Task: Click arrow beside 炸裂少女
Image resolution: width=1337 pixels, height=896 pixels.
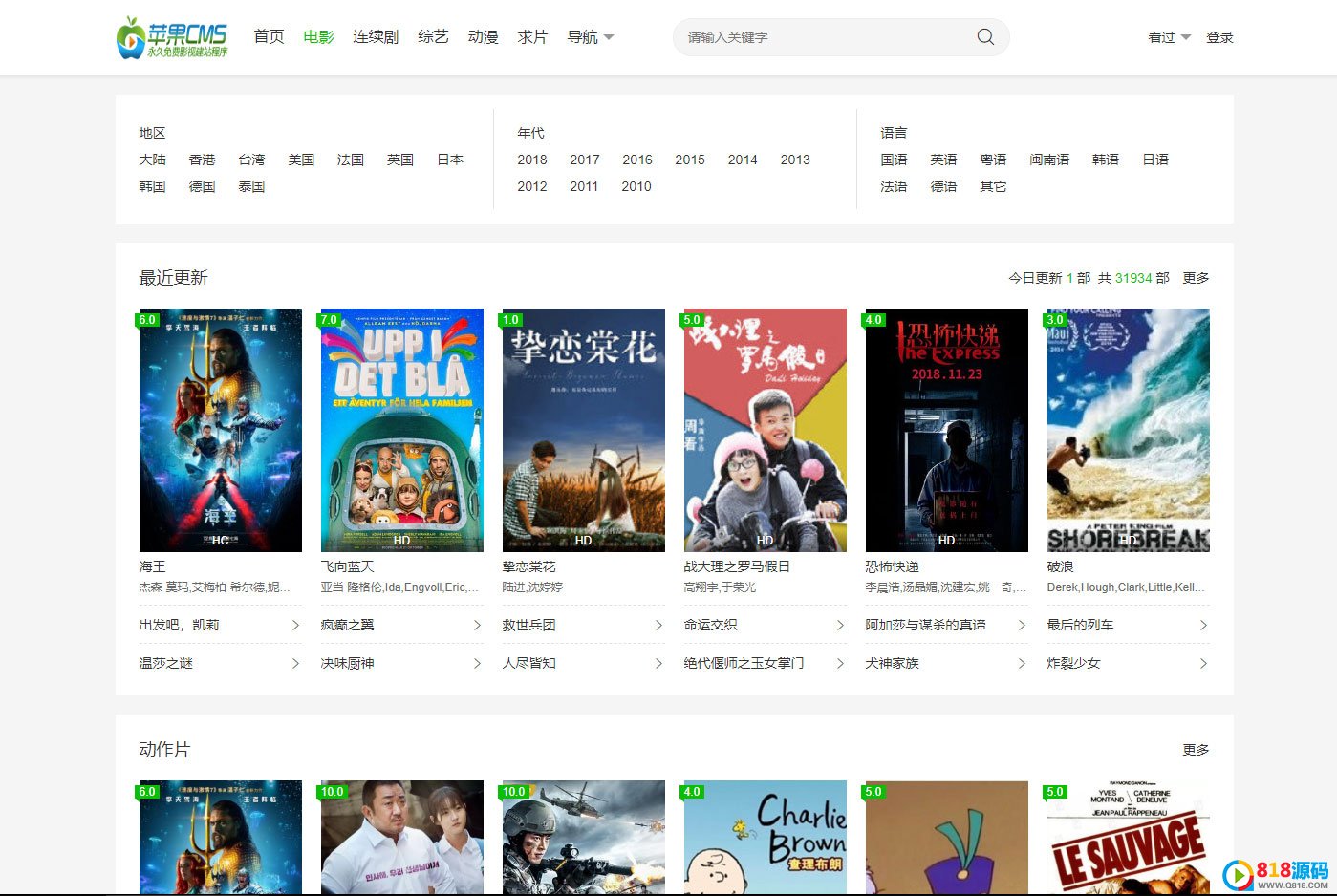Action: tap(1203, 663)
